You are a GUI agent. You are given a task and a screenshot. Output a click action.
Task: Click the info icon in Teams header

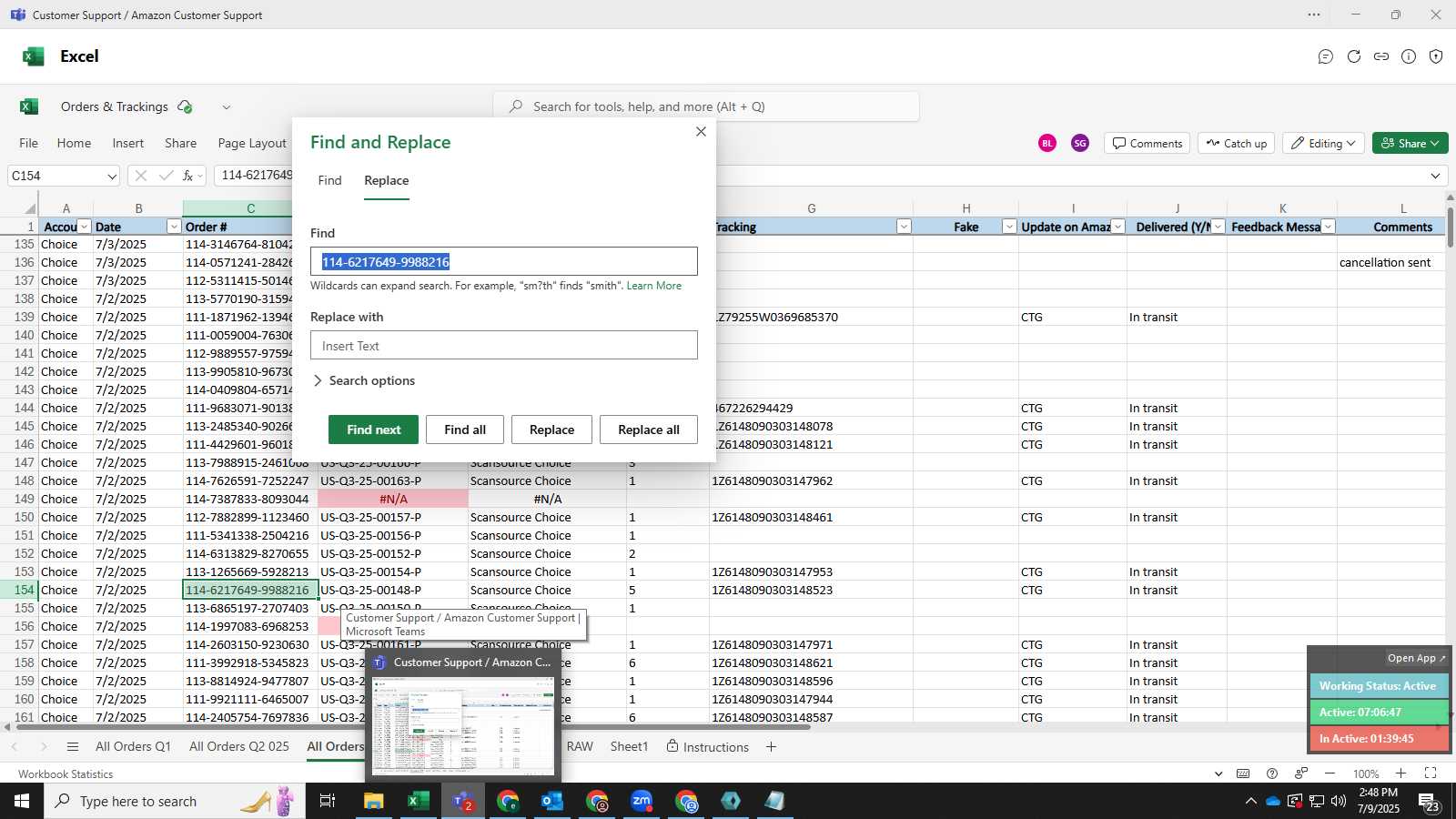(1409, 56)
